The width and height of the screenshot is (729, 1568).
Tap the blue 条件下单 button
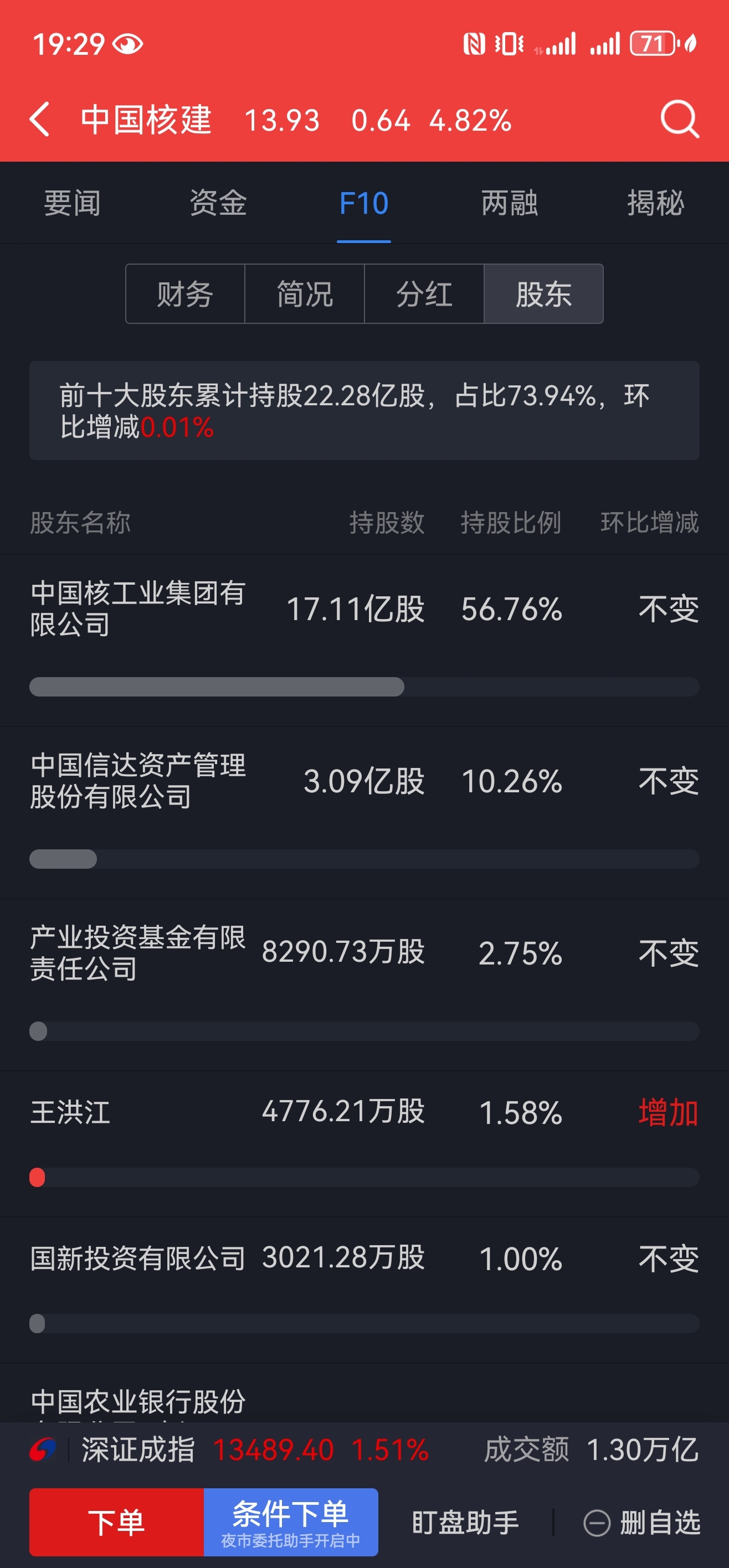(291, 1521)
